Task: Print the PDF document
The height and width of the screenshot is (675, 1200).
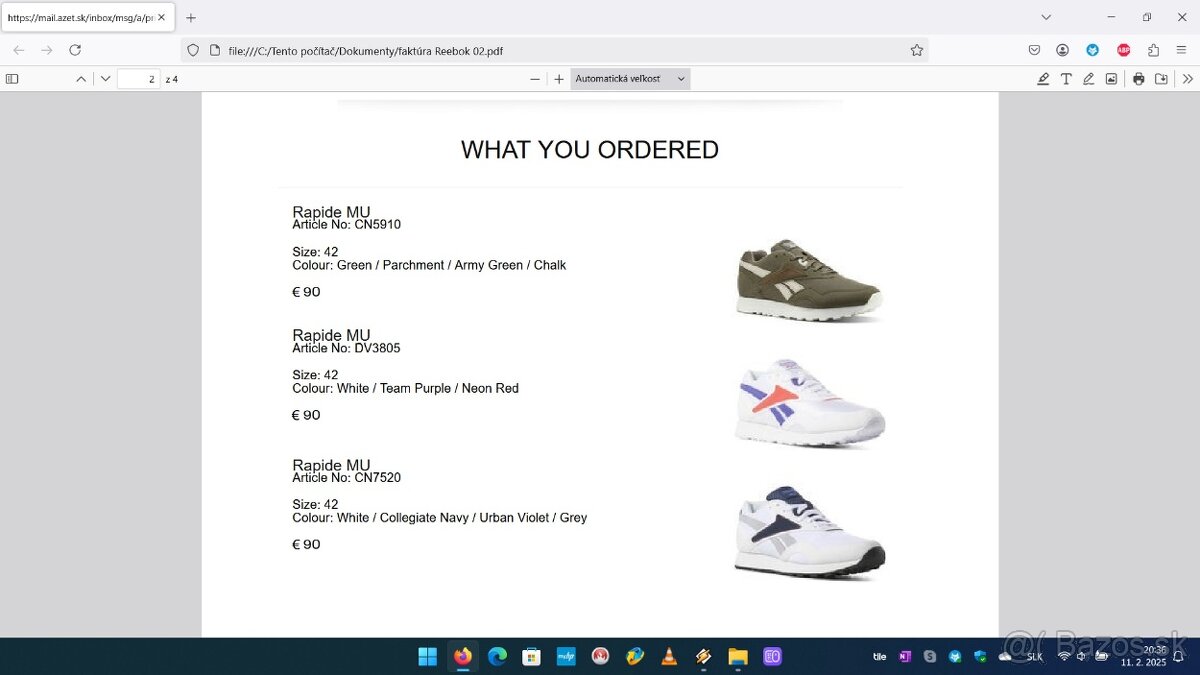Action: pos(1138,79)
